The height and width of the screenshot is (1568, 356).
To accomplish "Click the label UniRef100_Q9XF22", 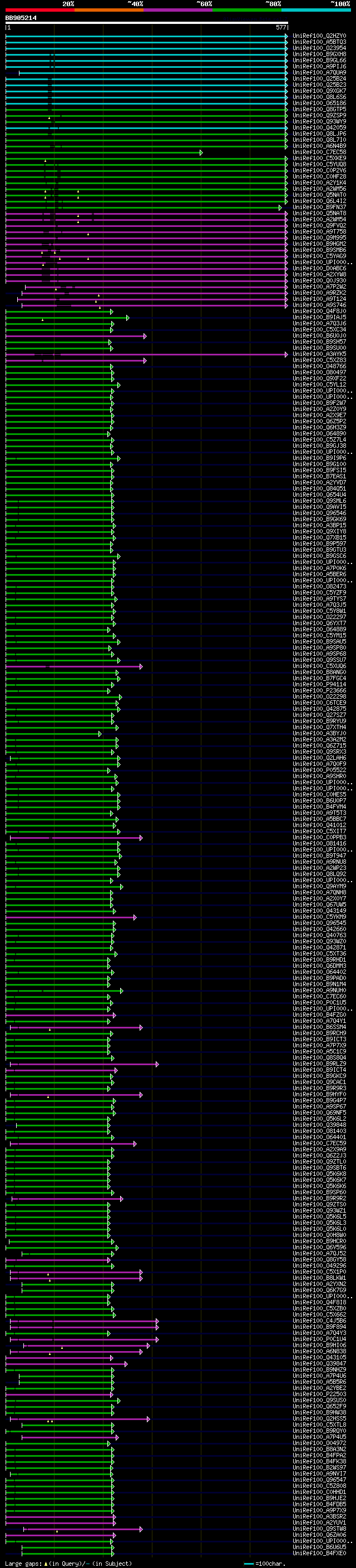I will (319, 379).
